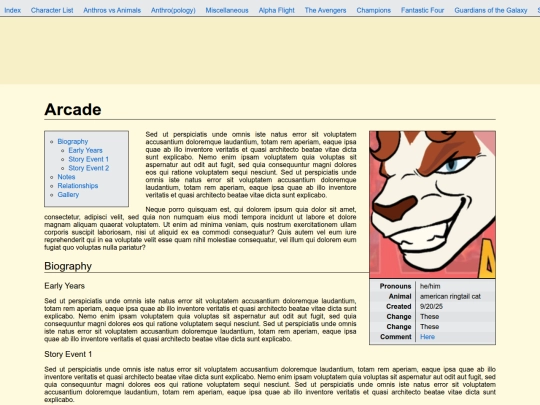
Task: Open The Avengers nav link
Action: coord(325,10)
